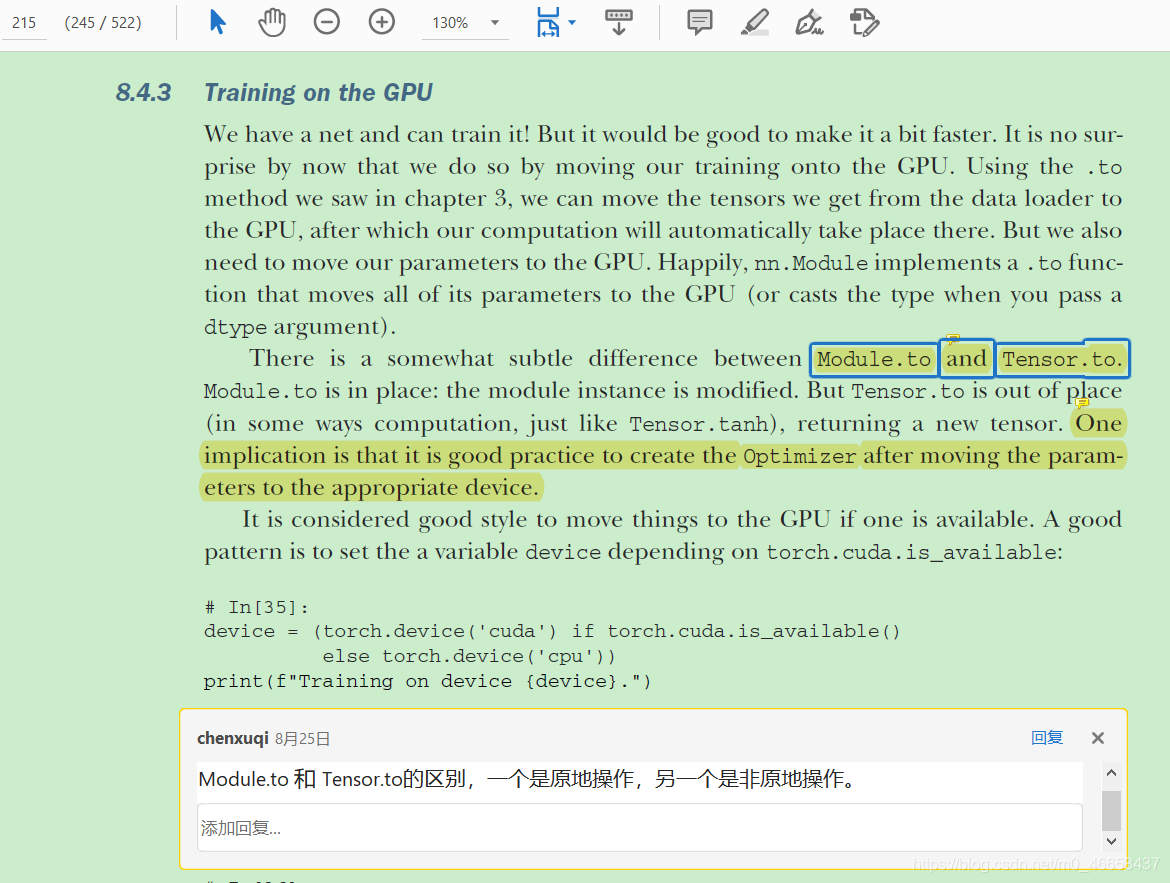1170x883 pixels.
Task: Click the code line 'print(f"Training on device'
Action: (x=428, y=681)
